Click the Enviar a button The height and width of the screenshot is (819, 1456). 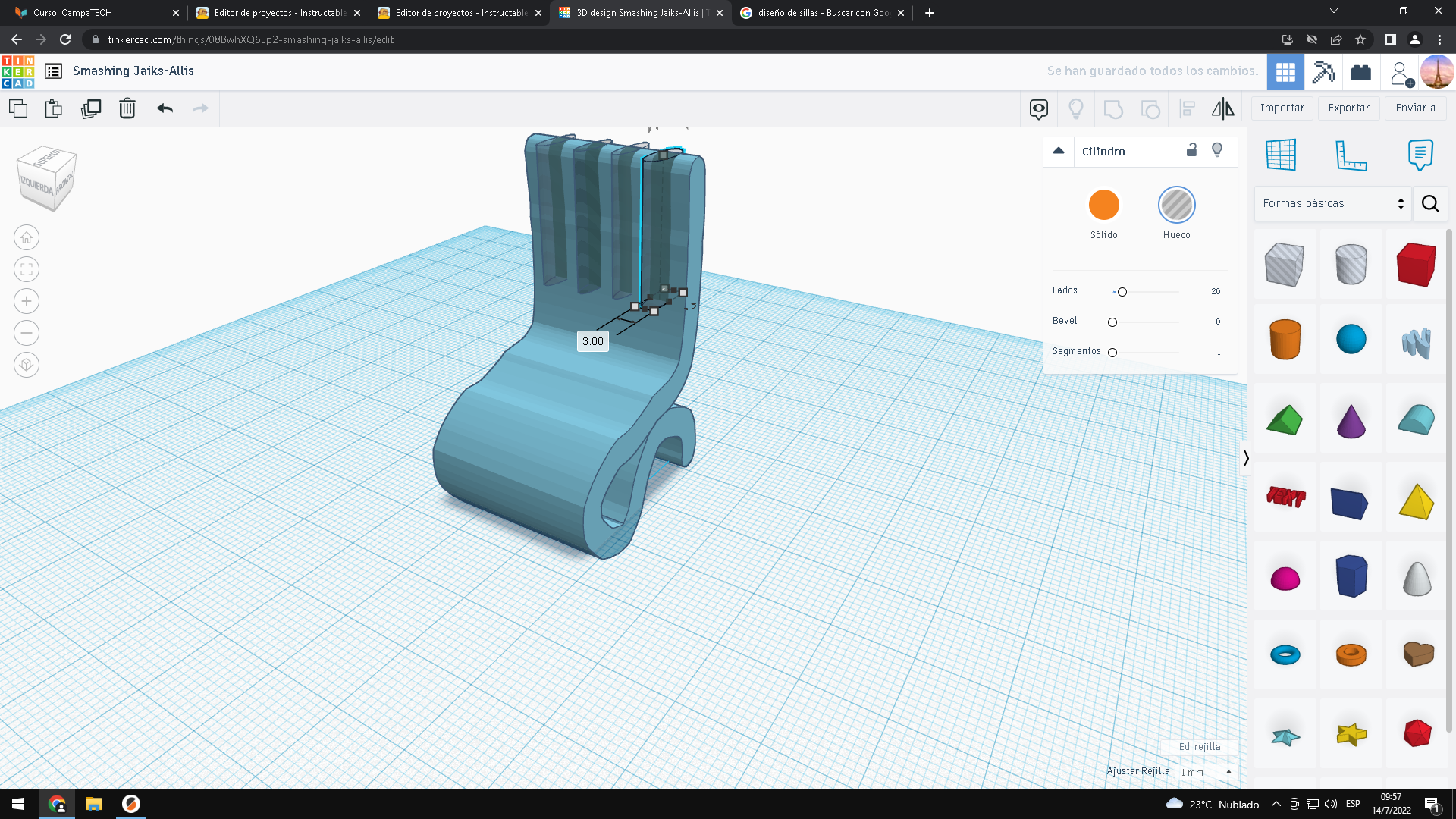pos(1415,108)
